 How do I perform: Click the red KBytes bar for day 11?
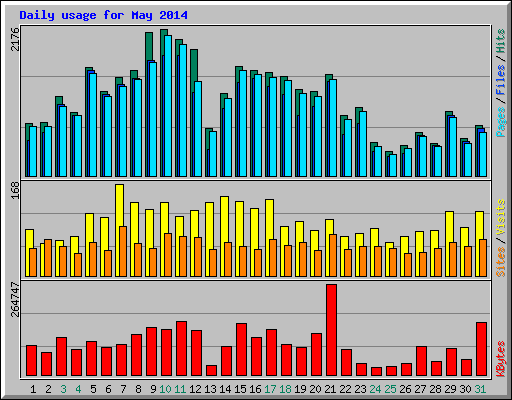181,349
